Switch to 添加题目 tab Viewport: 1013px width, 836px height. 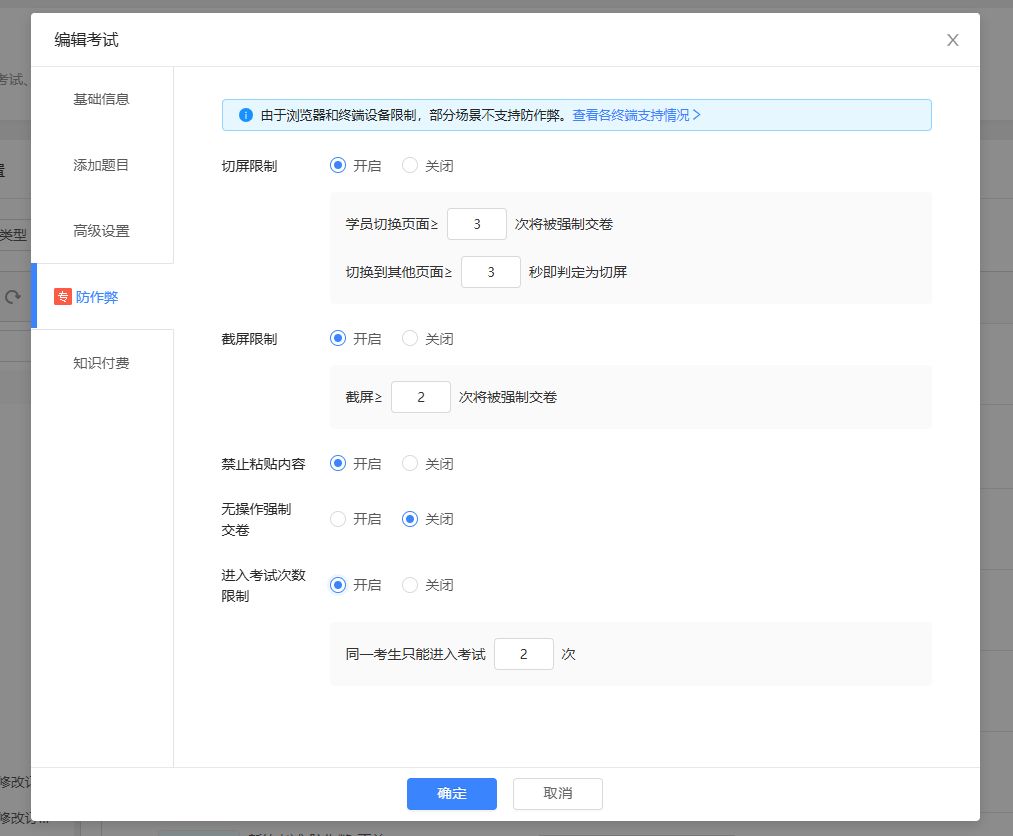(101, 165)
